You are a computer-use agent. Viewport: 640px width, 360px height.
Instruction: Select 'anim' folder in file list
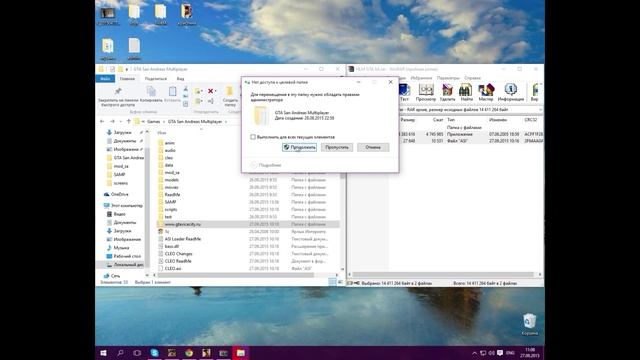click(167, 143)
